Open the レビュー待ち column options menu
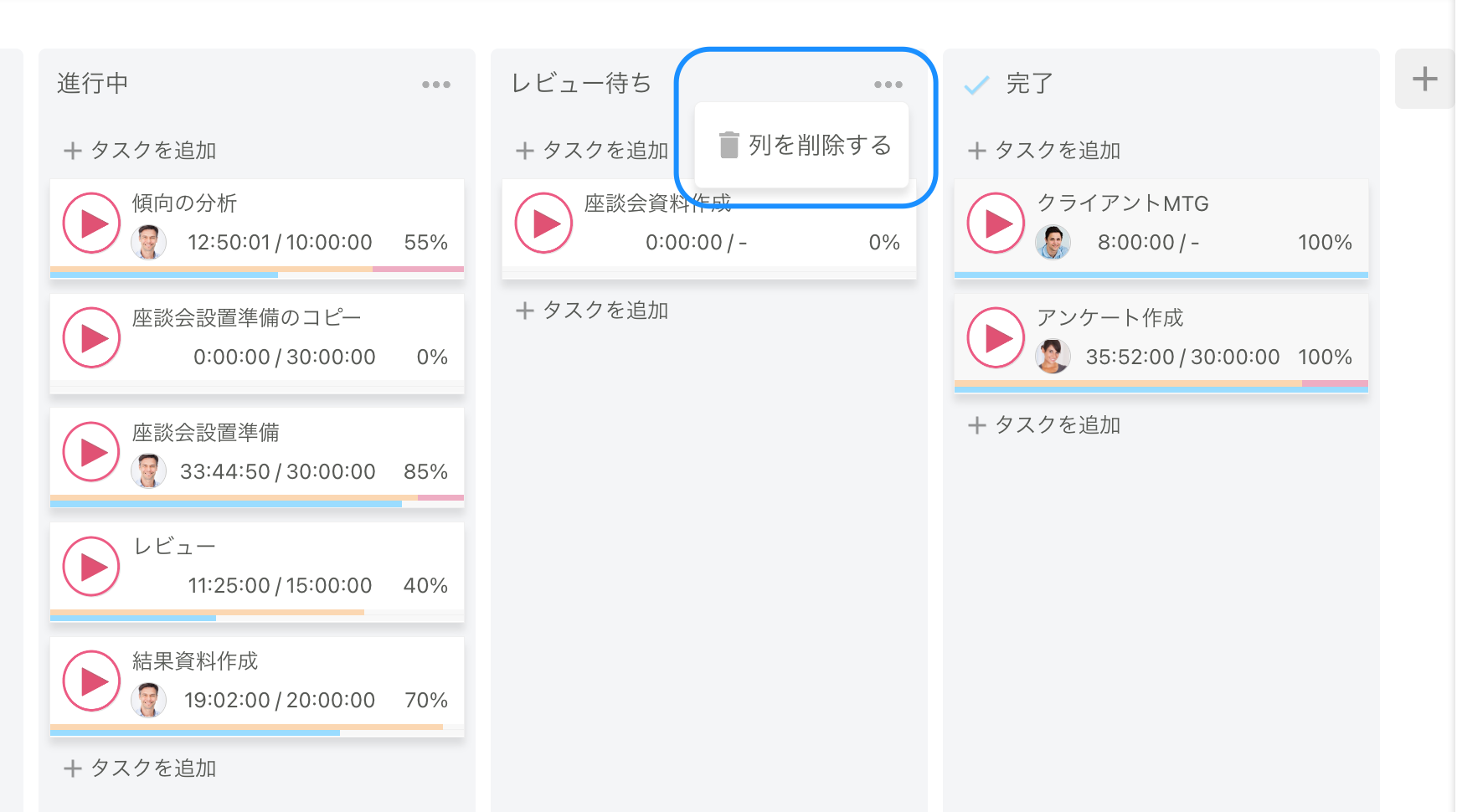 click(x=887, y=83)
